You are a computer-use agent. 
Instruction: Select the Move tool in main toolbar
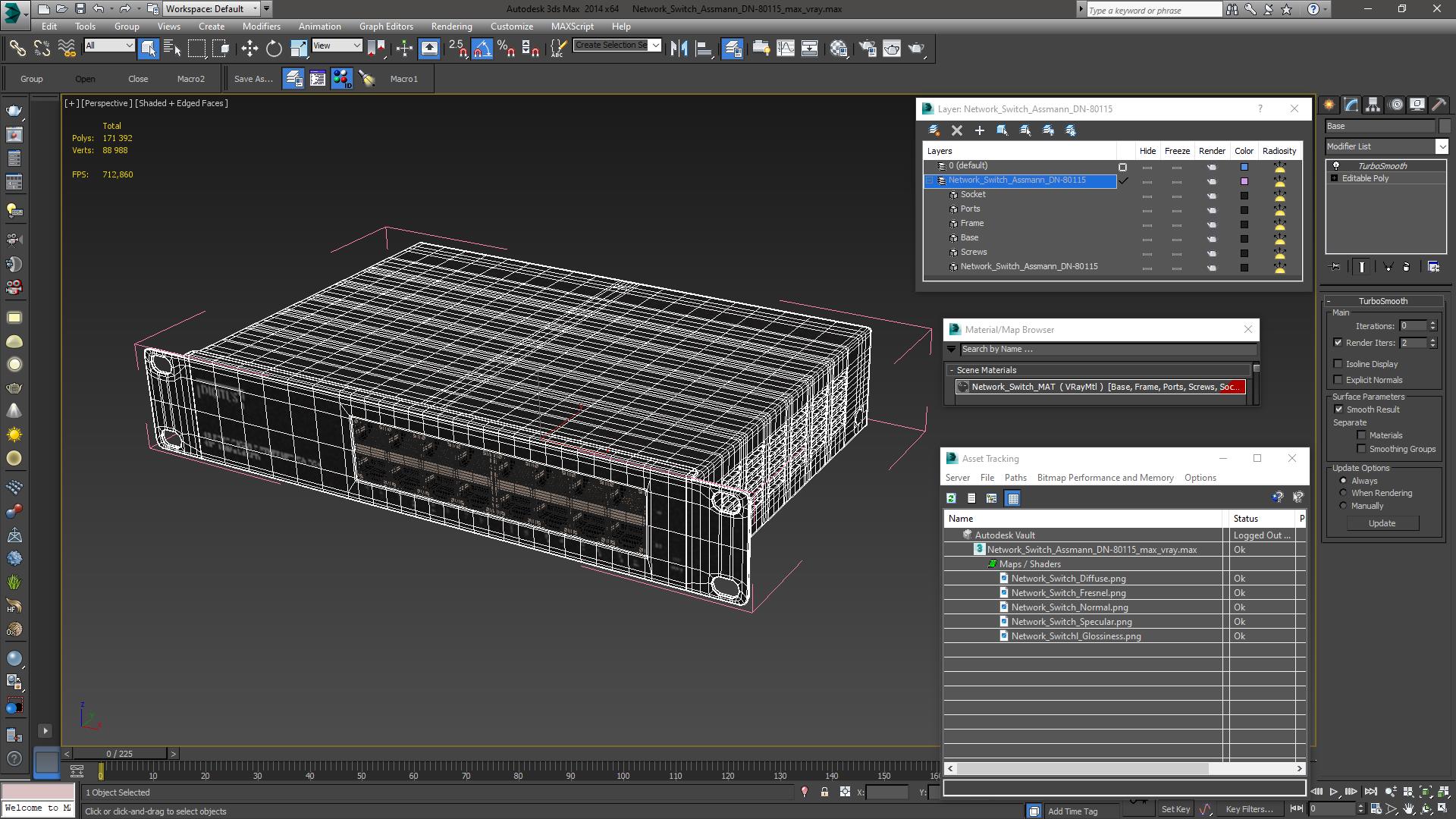[249, 49]
